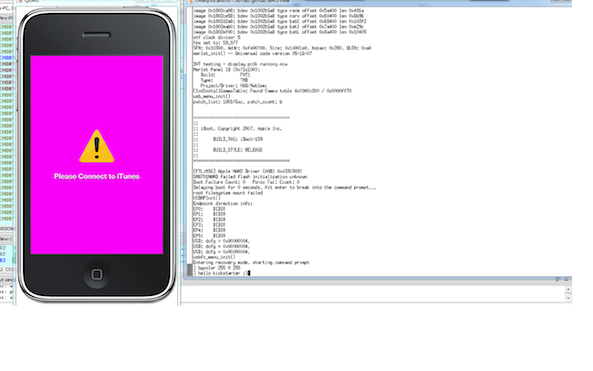
Task: Click the empty bottom output pane
Action: [373, 293]
